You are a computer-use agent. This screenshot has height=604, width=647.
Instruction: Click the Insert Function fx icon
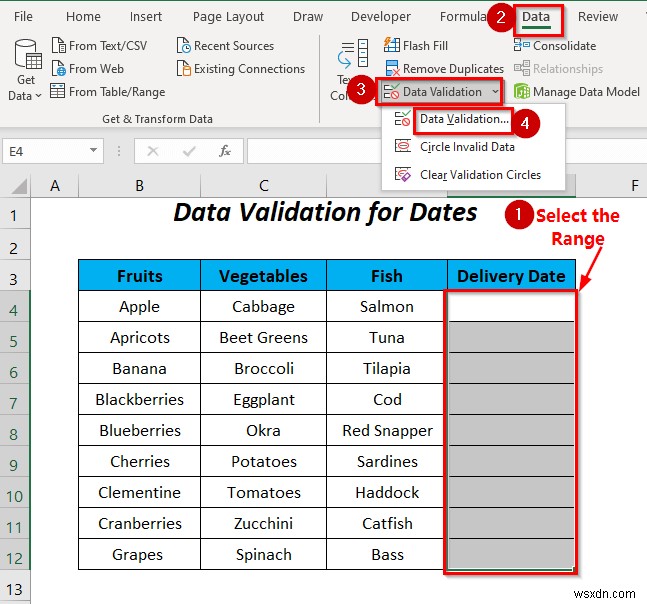pos(225,151)
